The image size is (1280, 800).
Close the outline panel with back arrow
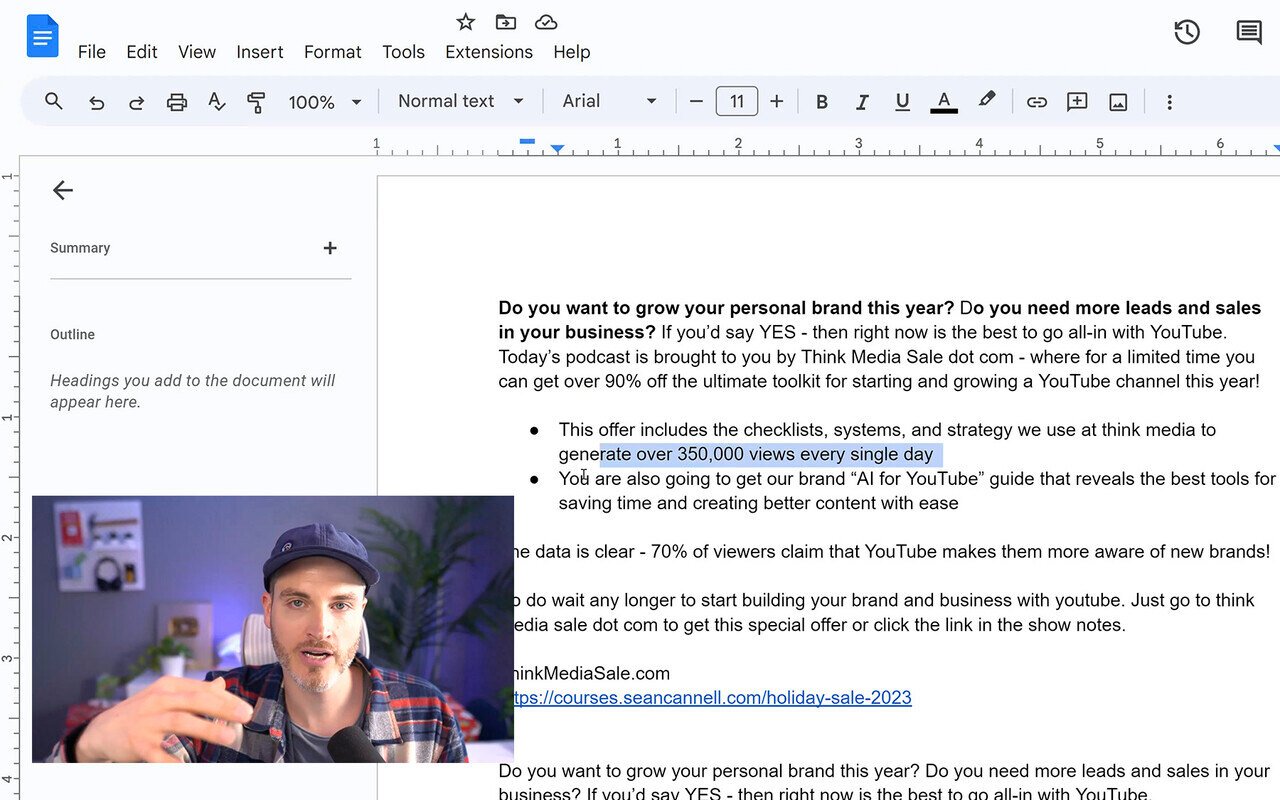click(x=63, y=190)
